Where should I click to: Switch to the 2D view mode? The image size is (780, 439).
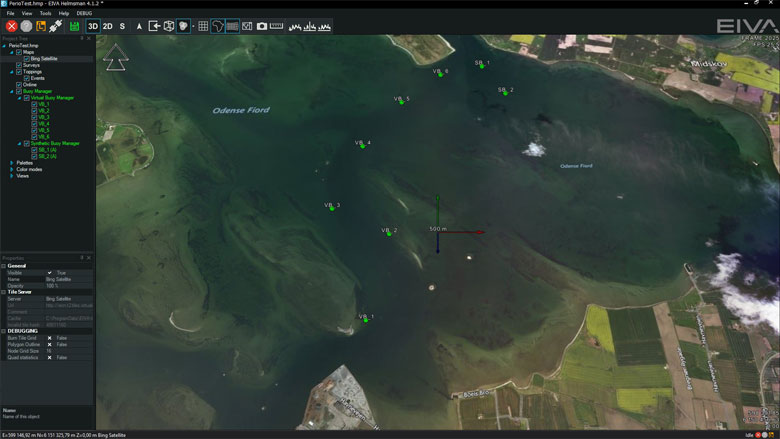pyautogui.click(x=107, y=26)
